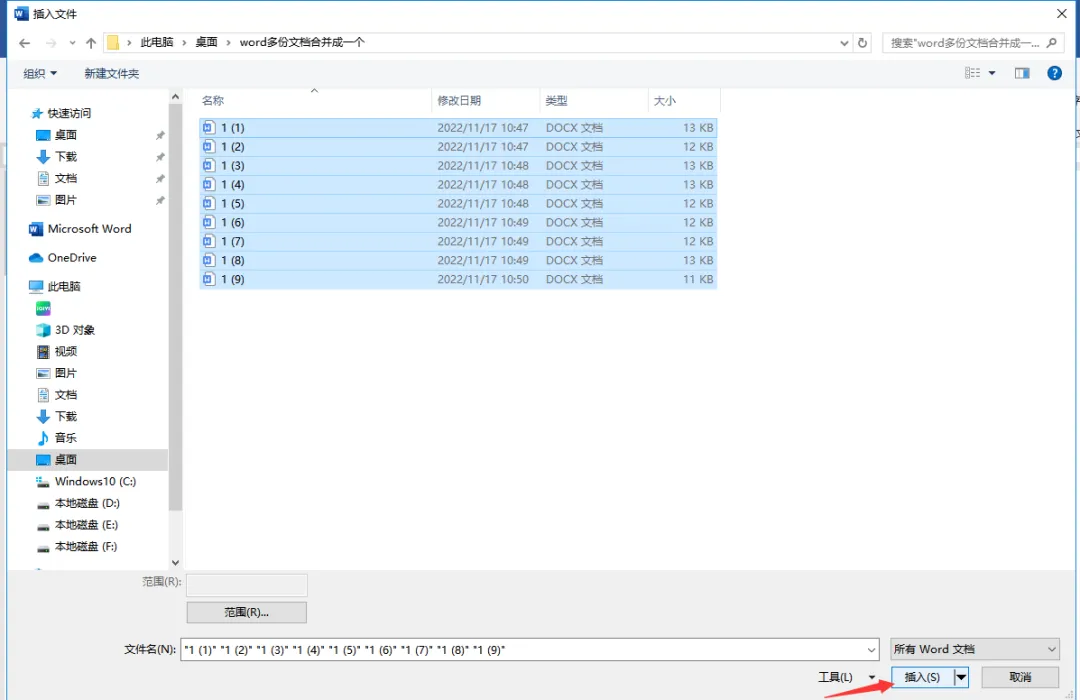Open recent locations dropdown arrow
The width and height of the screenshot is (1080, 700).
click(72, 43)
